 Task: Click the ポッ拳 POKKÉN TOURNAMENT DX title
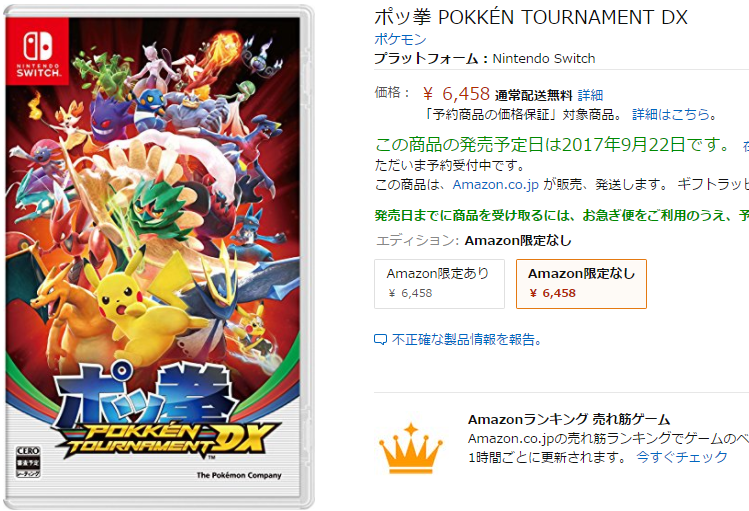coord(531,17)
